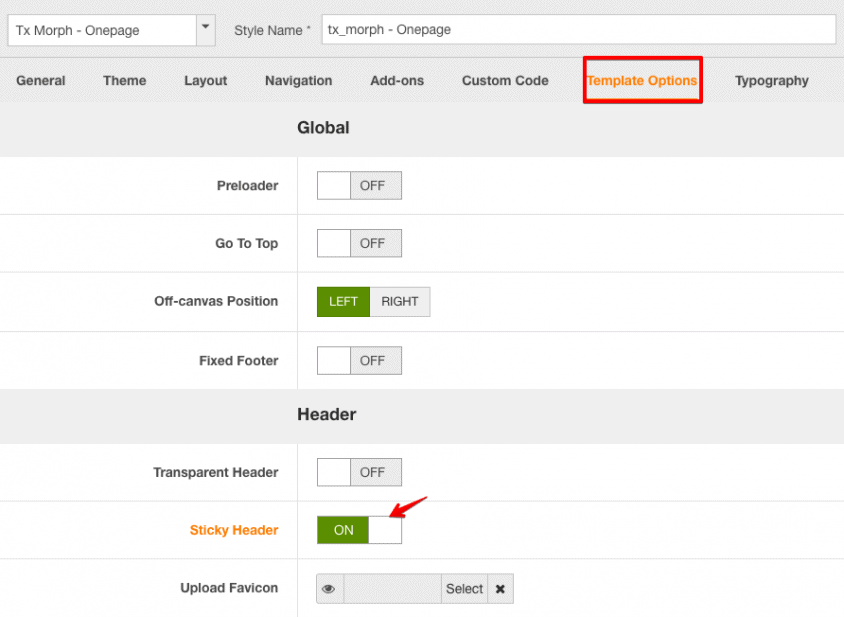Switch to the Typography tab
The image size is (844, 617).
point(772,81)
